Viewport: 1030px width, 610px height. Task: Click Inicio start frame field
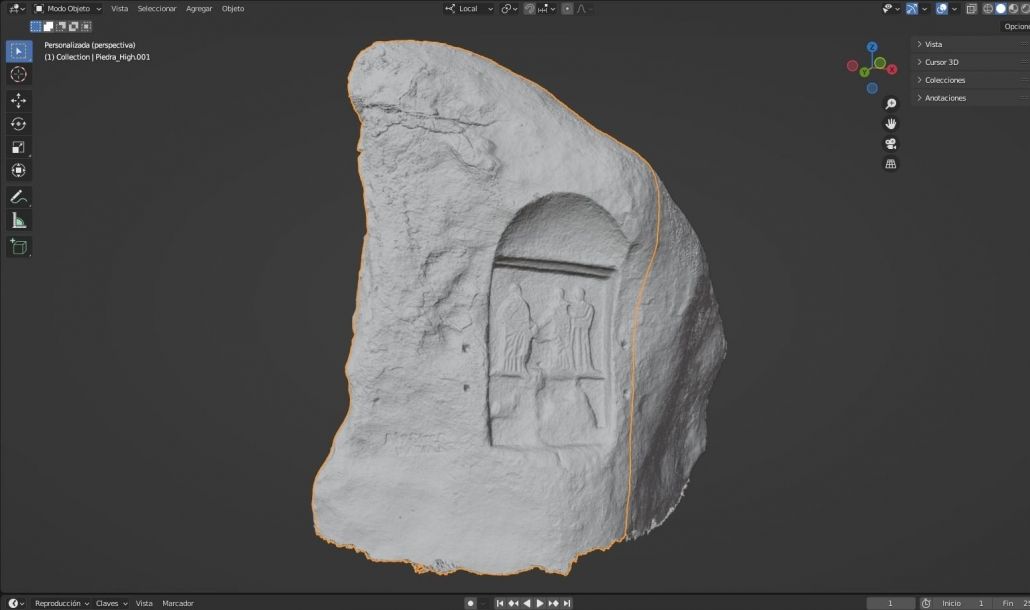[x=963, y=603]
